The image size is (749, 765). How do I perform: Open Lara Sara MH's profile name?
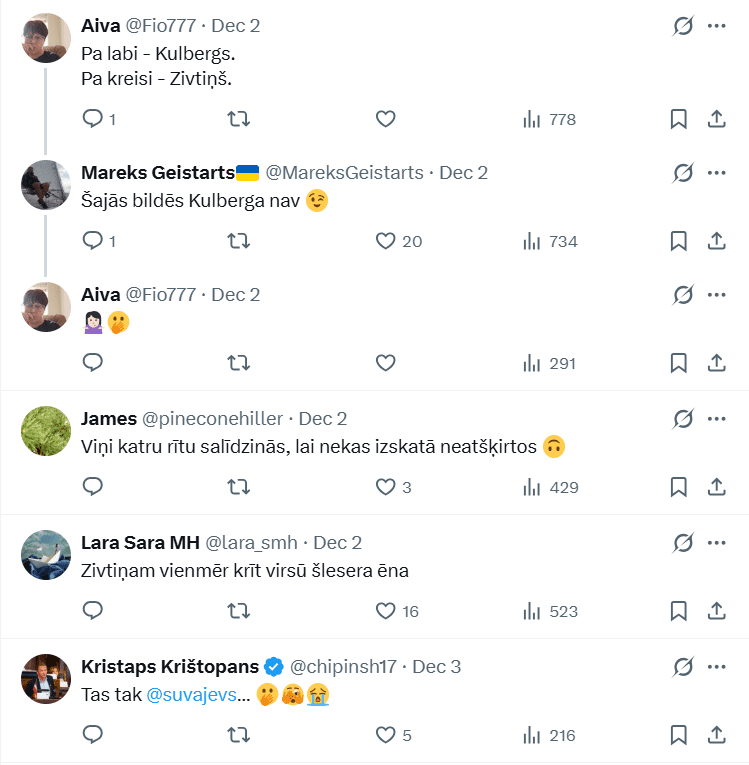coord(138,542)
